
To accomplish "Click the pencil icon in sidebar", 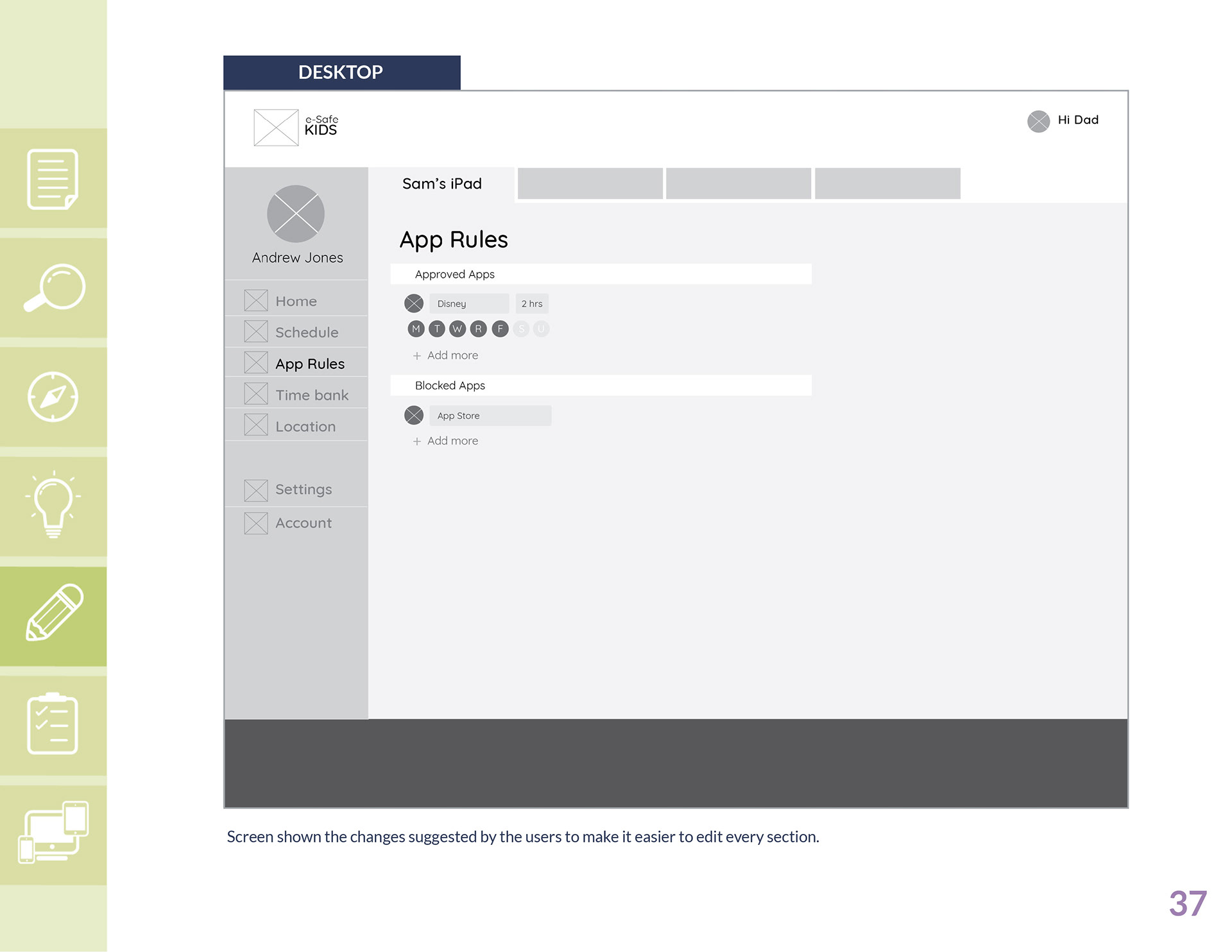I will (54, 613).
